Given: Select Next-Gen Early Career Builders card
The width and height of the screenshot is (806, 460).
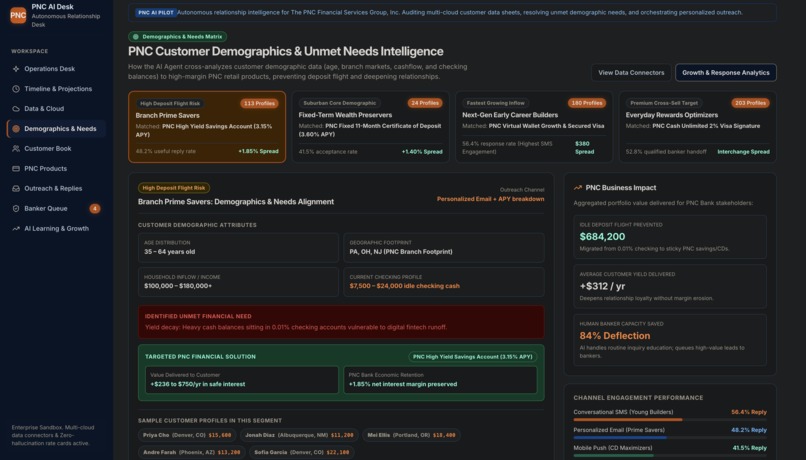Looking at the screenshot, I should click(534, 127).
